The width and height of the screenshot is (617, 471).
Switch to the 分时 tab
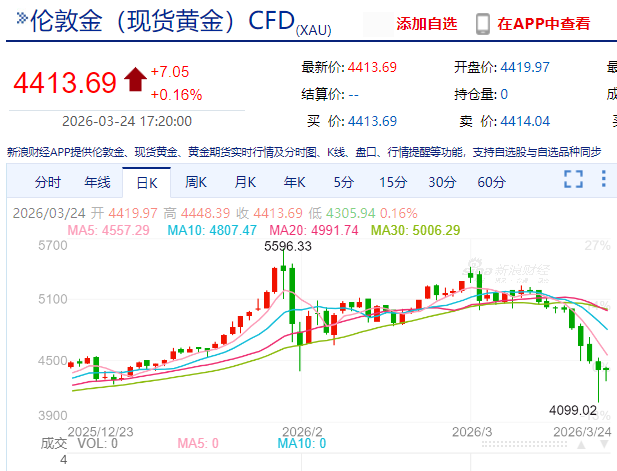tap(48, 182)
